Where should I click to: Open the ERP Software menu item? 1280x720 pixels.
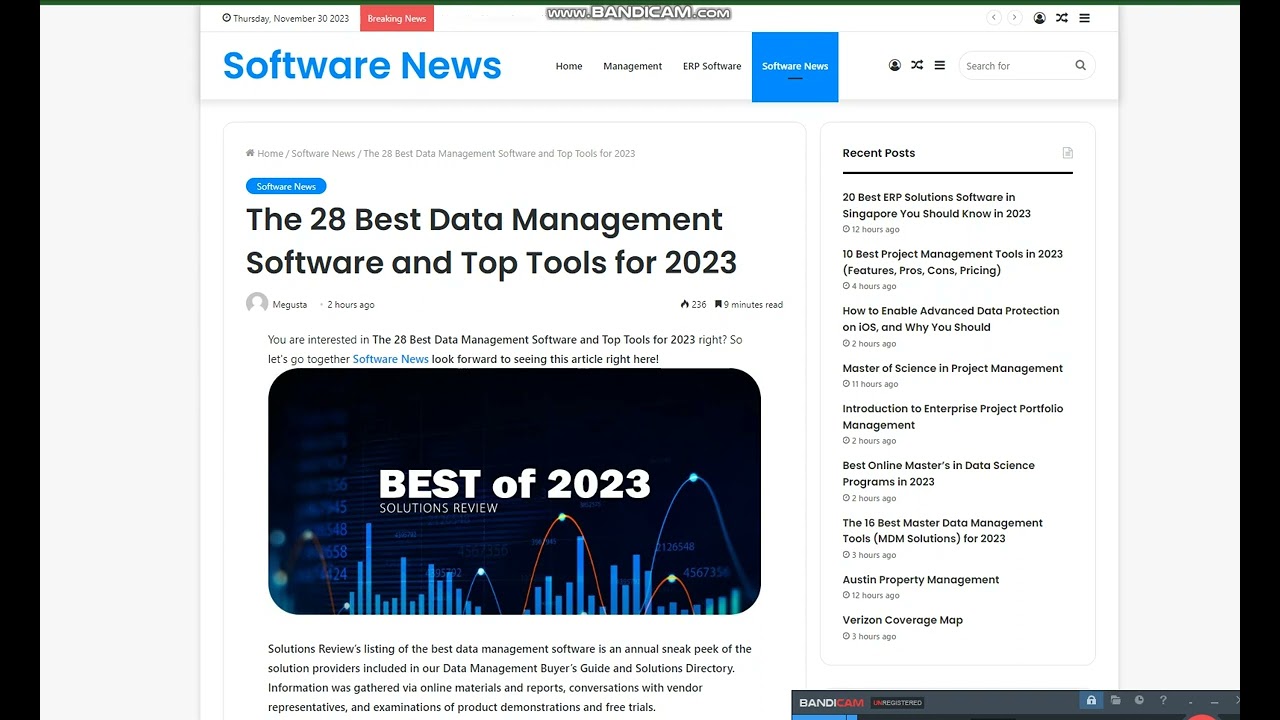(712, 66)
